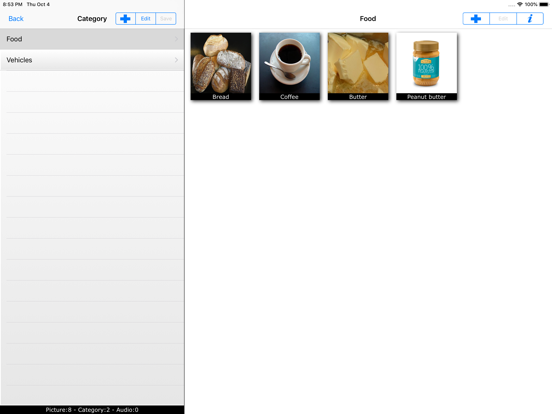Image resolution: width=552 pixels, height=414 pixels.
Task: Click the battery indicator in status bar
Action: 544,4
